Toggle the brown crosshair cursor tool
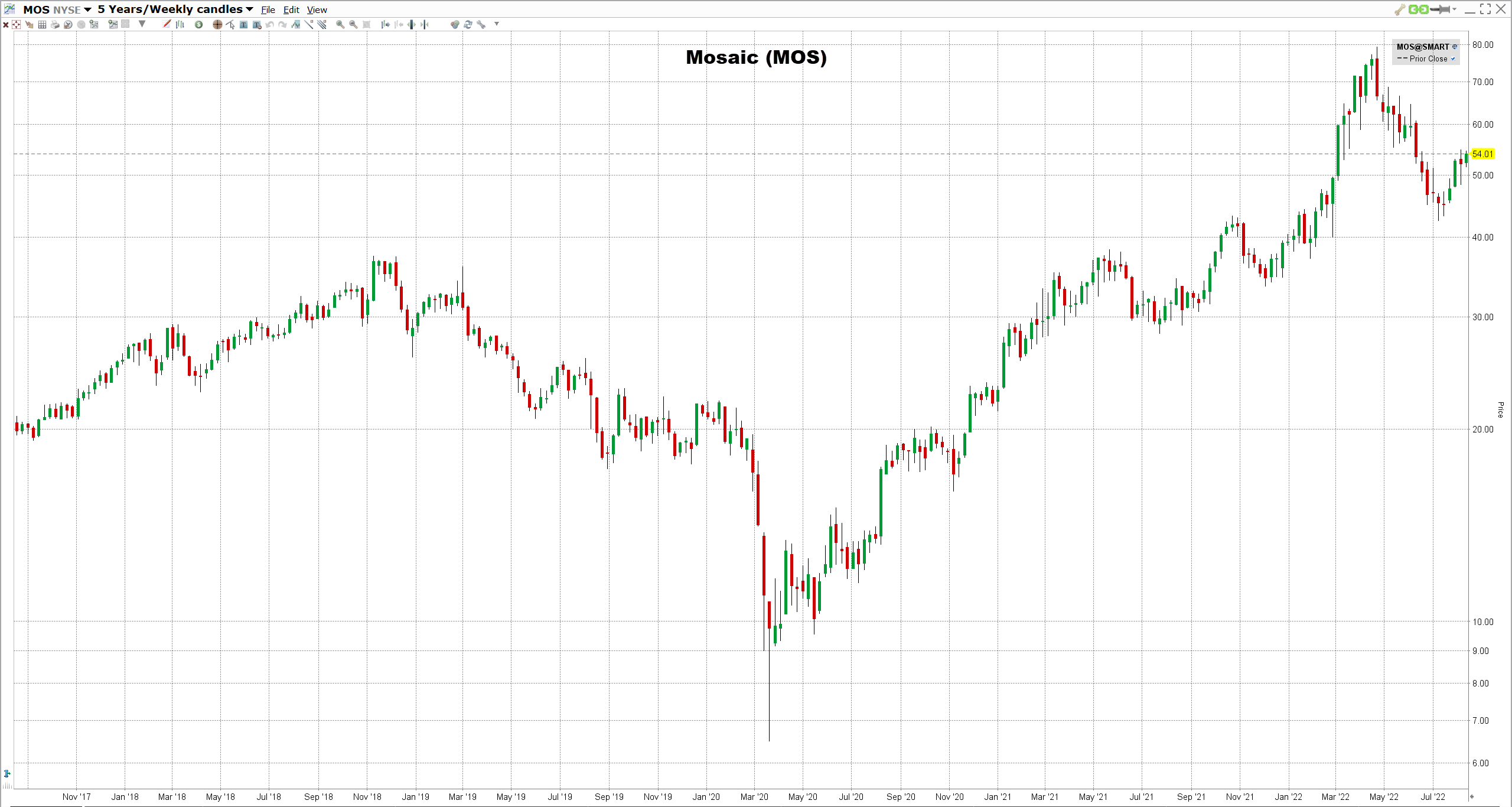The height and width of the screenshot is (807, 1512). click(x=217, y=24)
